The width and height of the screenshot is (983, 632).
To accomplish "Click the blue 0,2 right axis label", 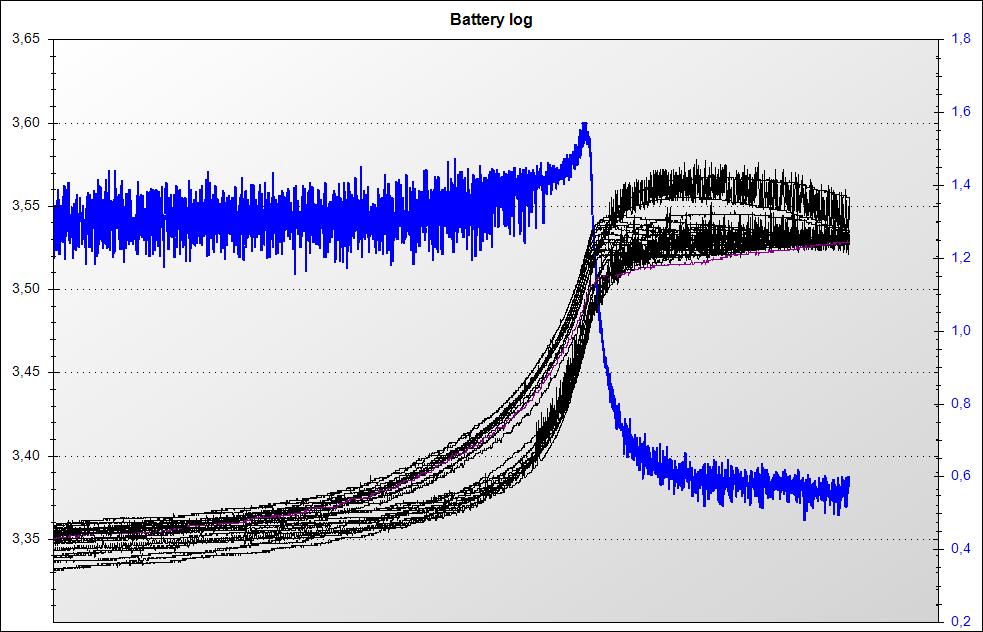I will click(x=960, y=621).
